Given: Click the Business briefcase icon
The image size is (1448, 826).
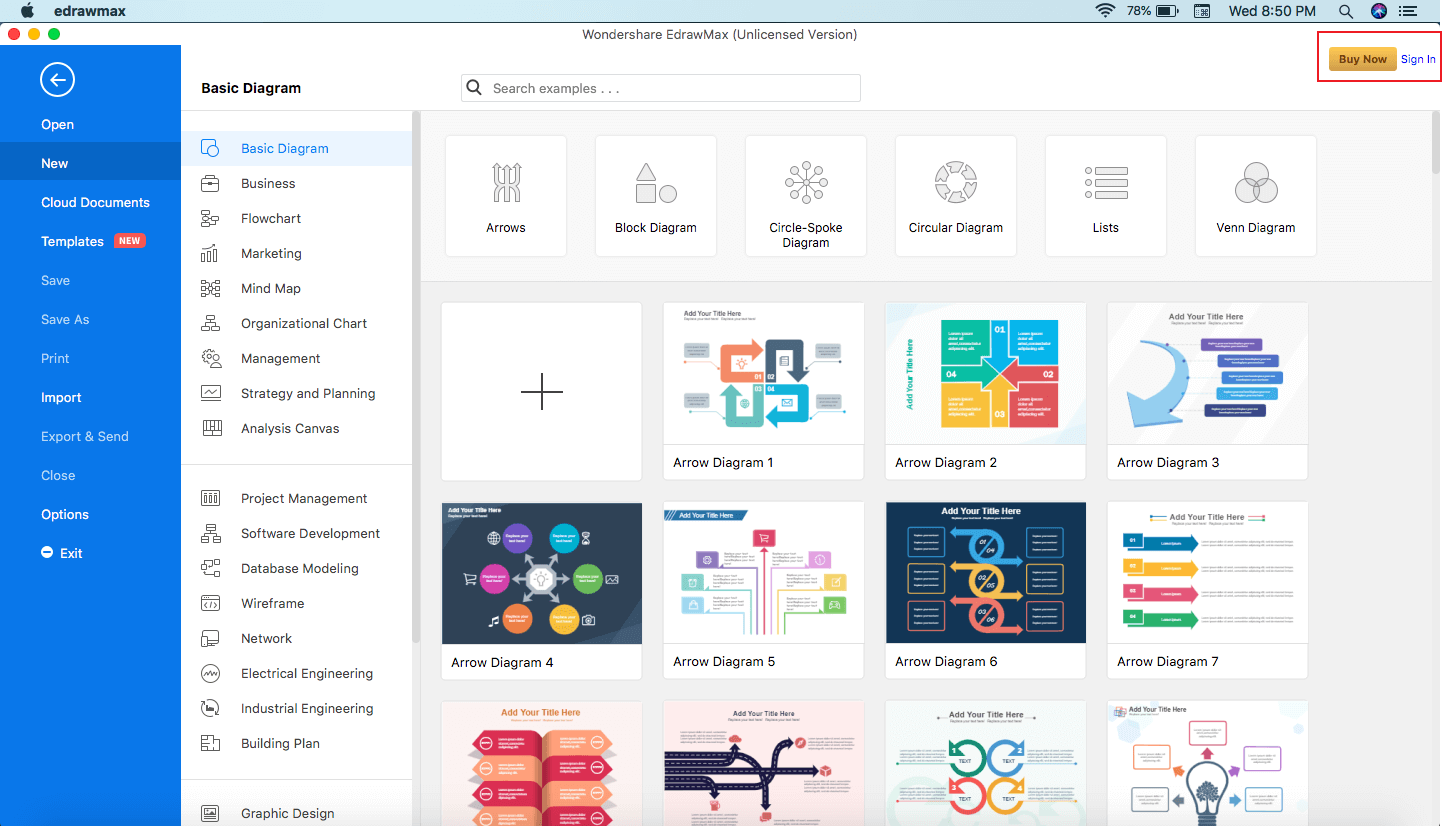Looking at the screenshot, I should [210, 183].
